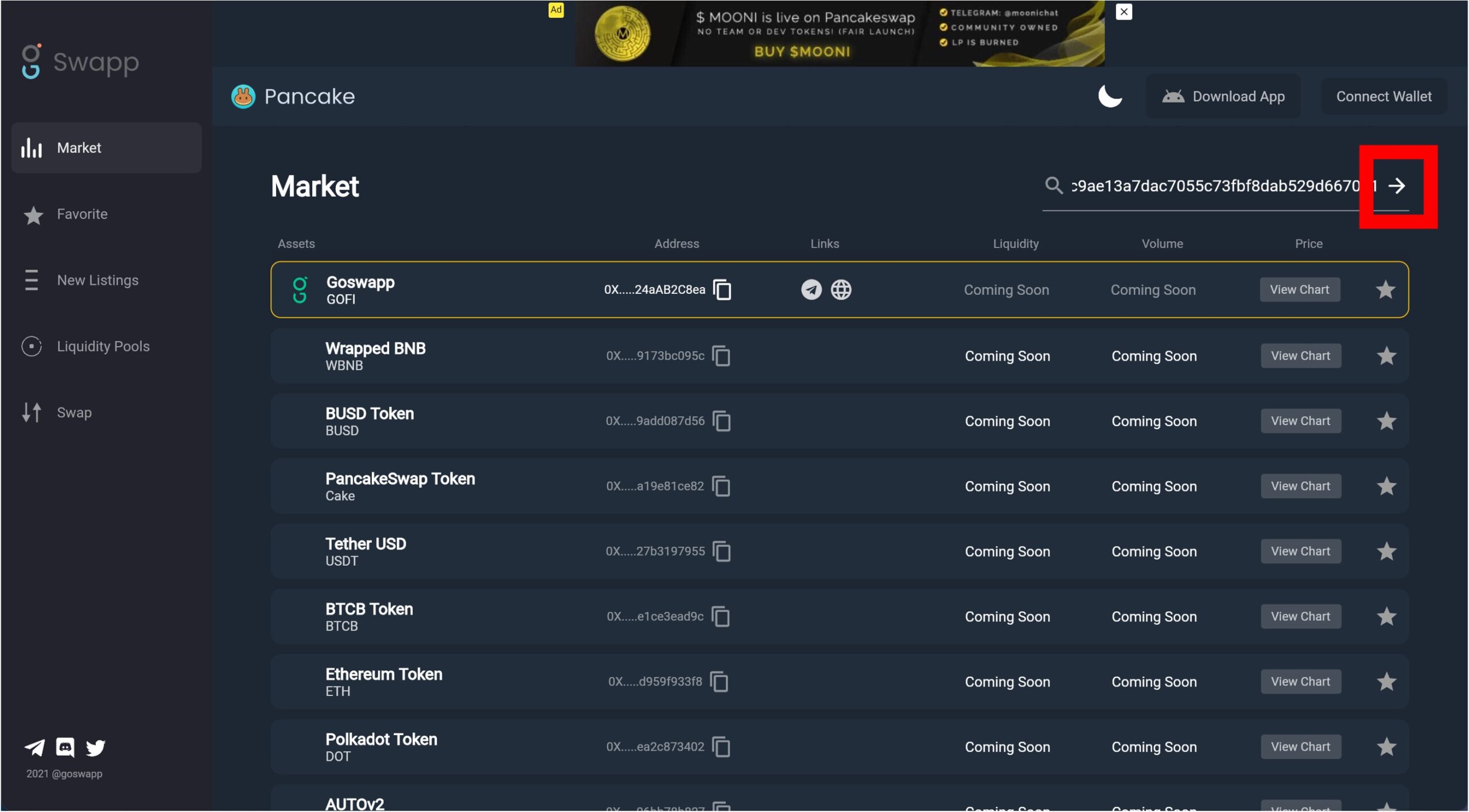Open Goswapp's website globe icon

click(841, 290)
